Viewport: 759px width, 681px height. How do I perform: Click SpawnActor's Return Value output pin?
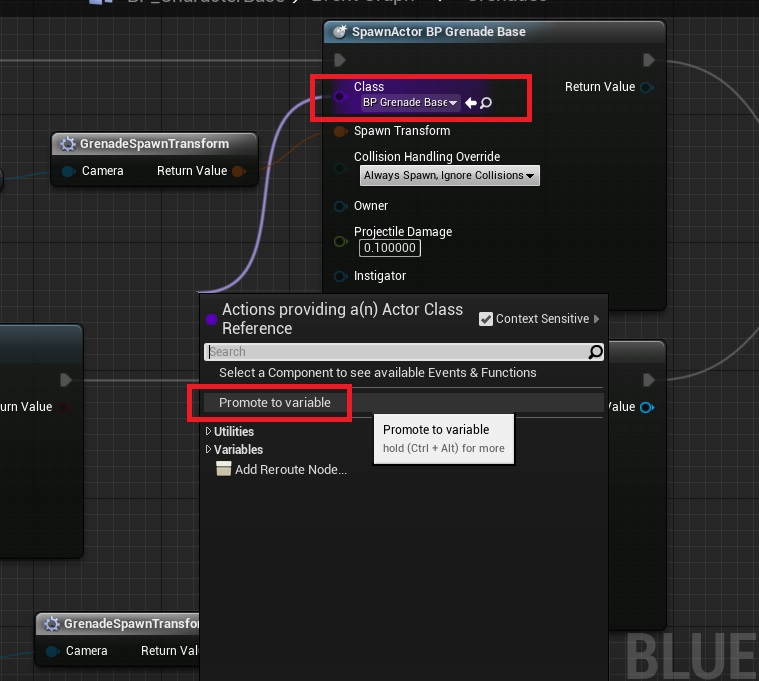pyautogui.click(x=647, y=87)
